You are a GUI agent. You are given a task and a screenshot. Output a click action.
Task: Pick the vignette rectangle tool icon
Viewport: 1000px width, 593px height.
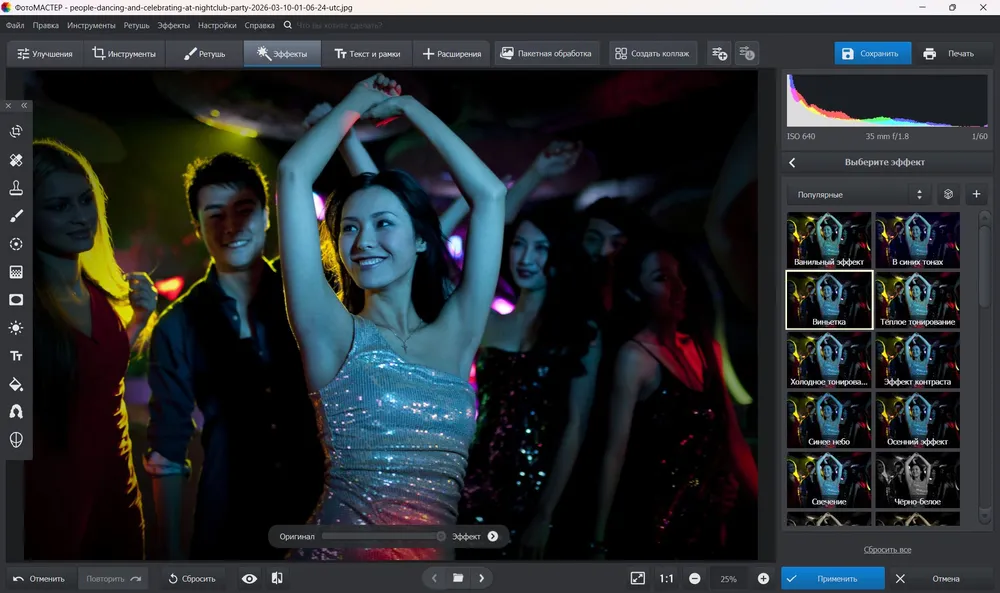pos(16,300)
